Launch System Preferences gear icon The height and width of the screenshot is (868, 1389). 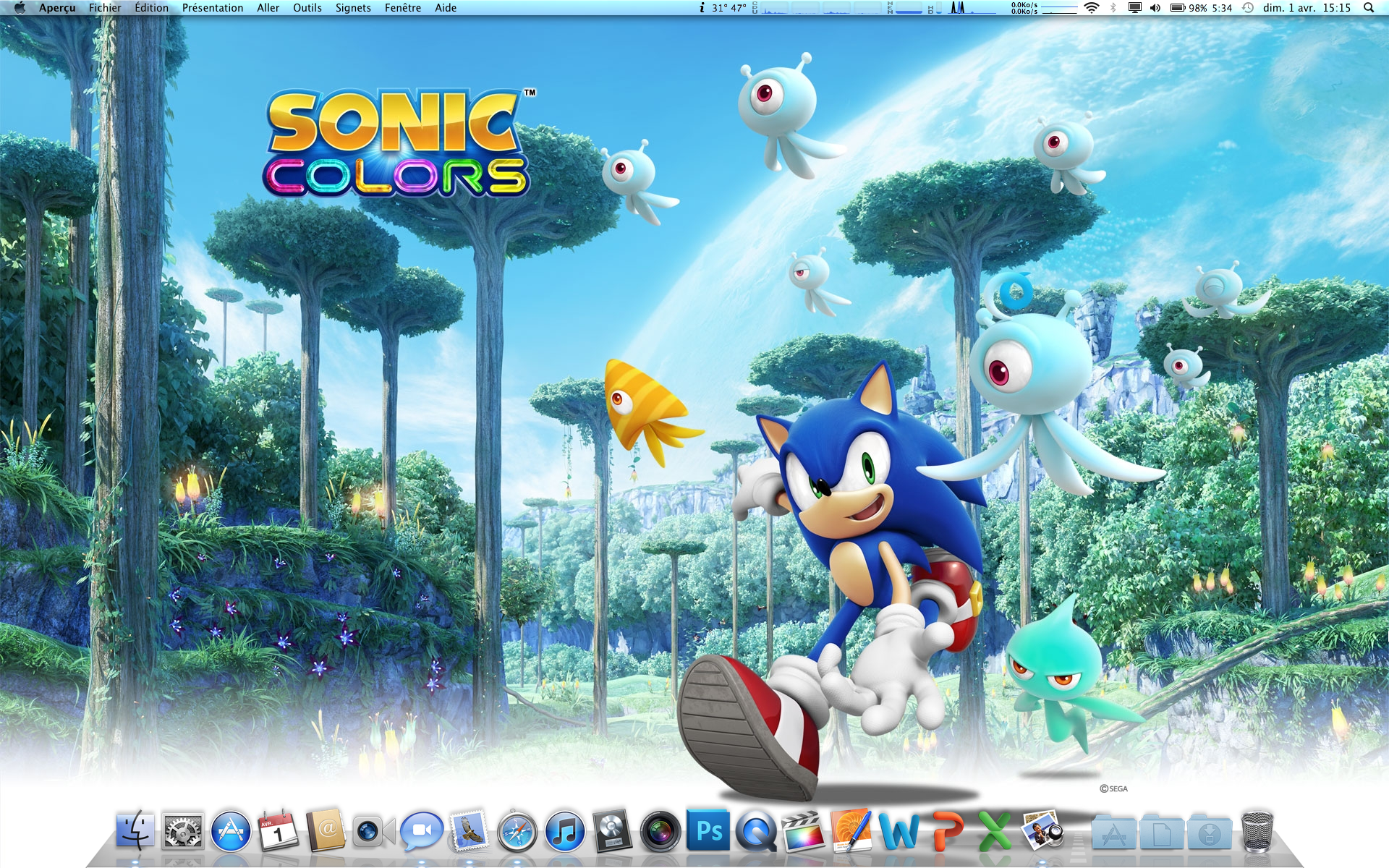click(x=183, y=830)
